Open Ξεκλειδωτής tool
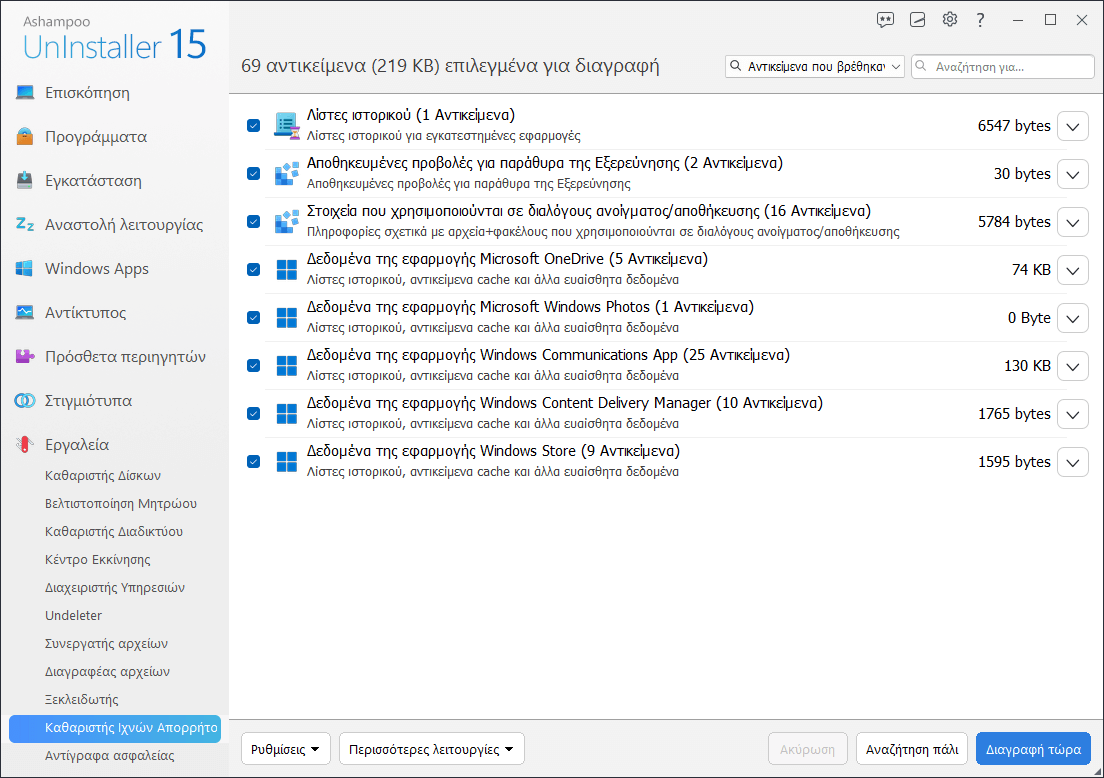The width and height of the screenshot is (1104, 778). [82, 699]
